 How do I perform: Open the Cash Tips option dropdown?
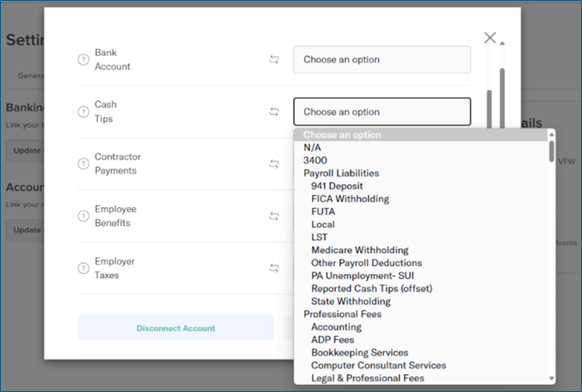(x=382, y=112)
